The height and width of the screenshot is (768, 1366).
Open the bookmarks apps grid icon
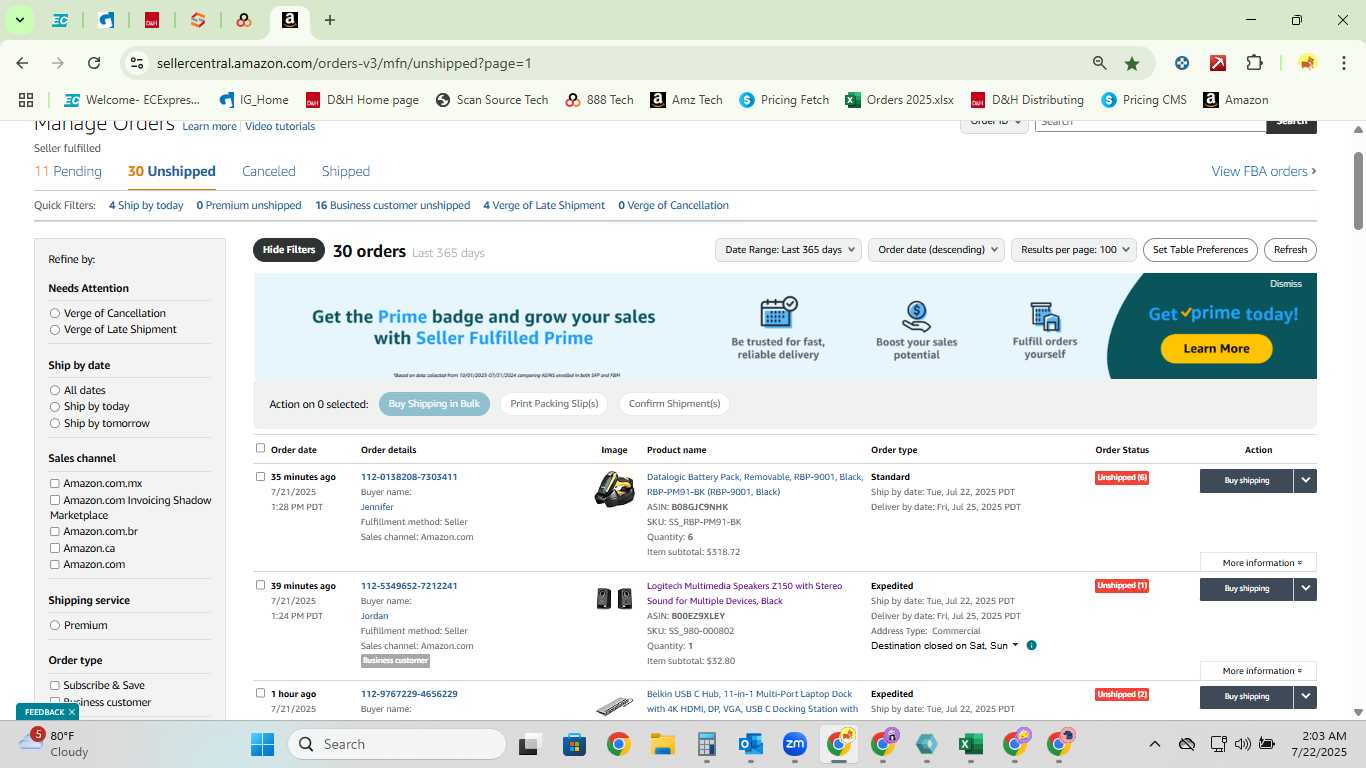pos(26,100)
